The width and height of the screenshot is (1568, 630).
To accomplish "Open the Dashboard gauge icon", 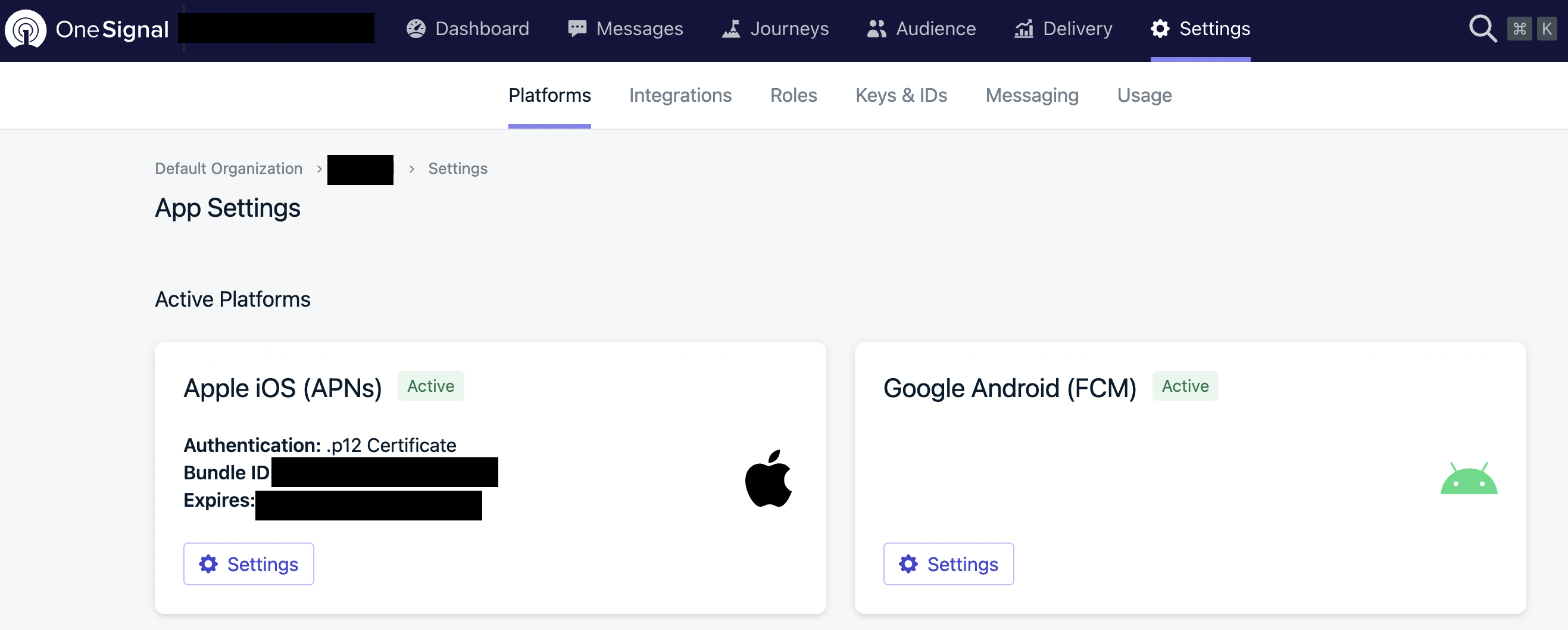I will [x=416, y=29].
